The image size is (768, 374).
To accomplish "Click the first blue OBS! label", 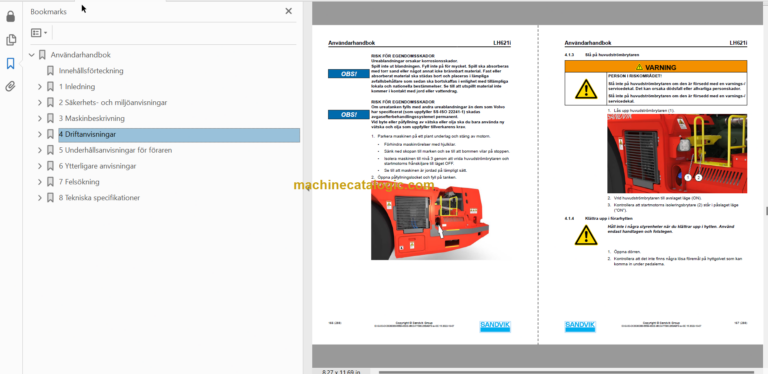I will (349, 74).
